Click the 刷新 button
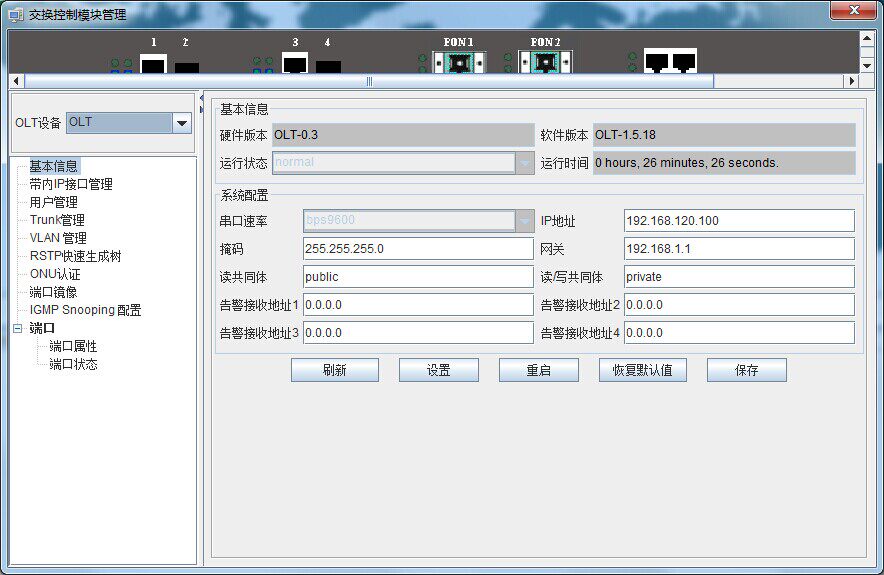 [x=335, y=370]
